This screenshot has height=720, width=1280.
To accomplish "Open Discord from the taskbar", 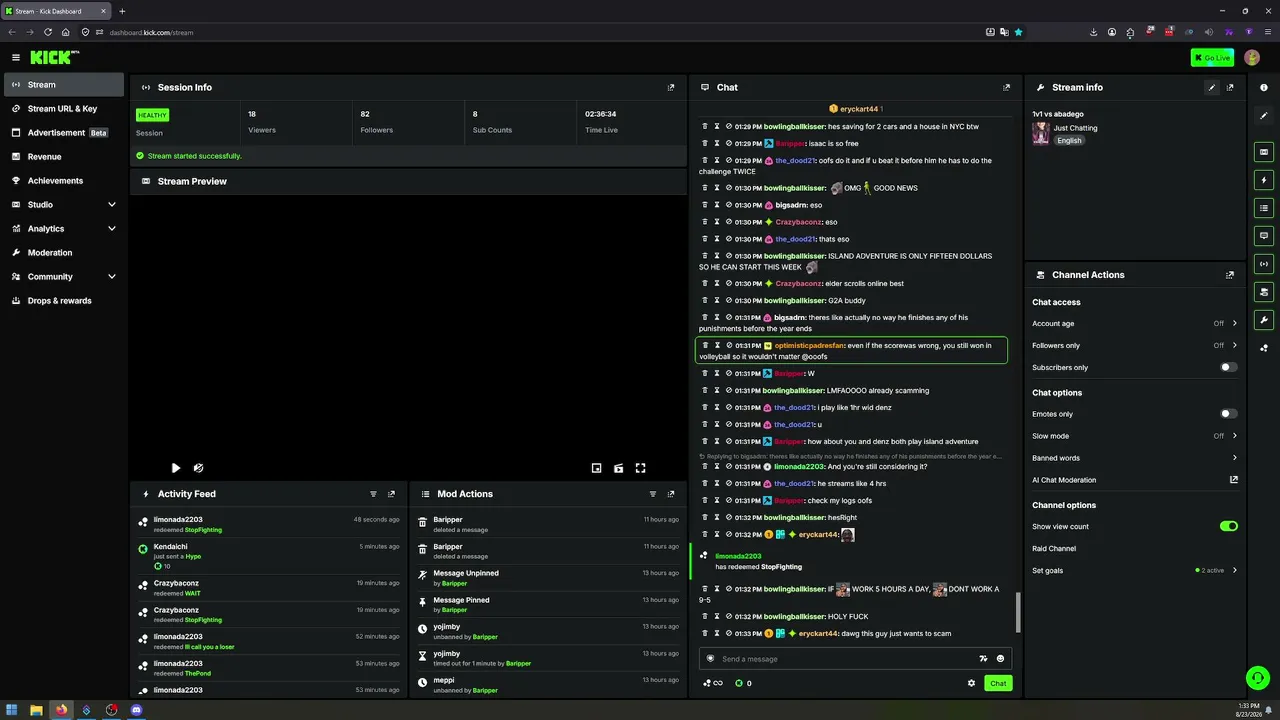I will [137, 710].
